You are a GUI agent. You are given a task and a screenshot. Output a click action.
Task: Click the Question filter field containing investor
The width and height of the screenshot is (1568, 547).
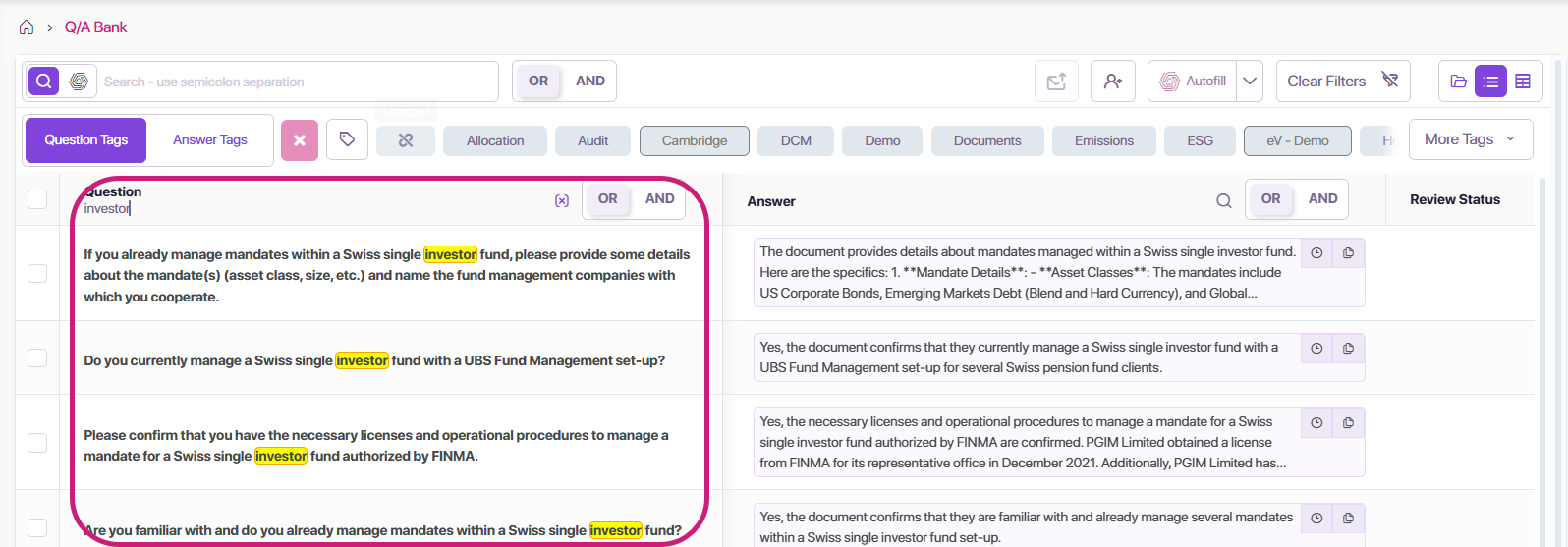click(x=314, y=208)
